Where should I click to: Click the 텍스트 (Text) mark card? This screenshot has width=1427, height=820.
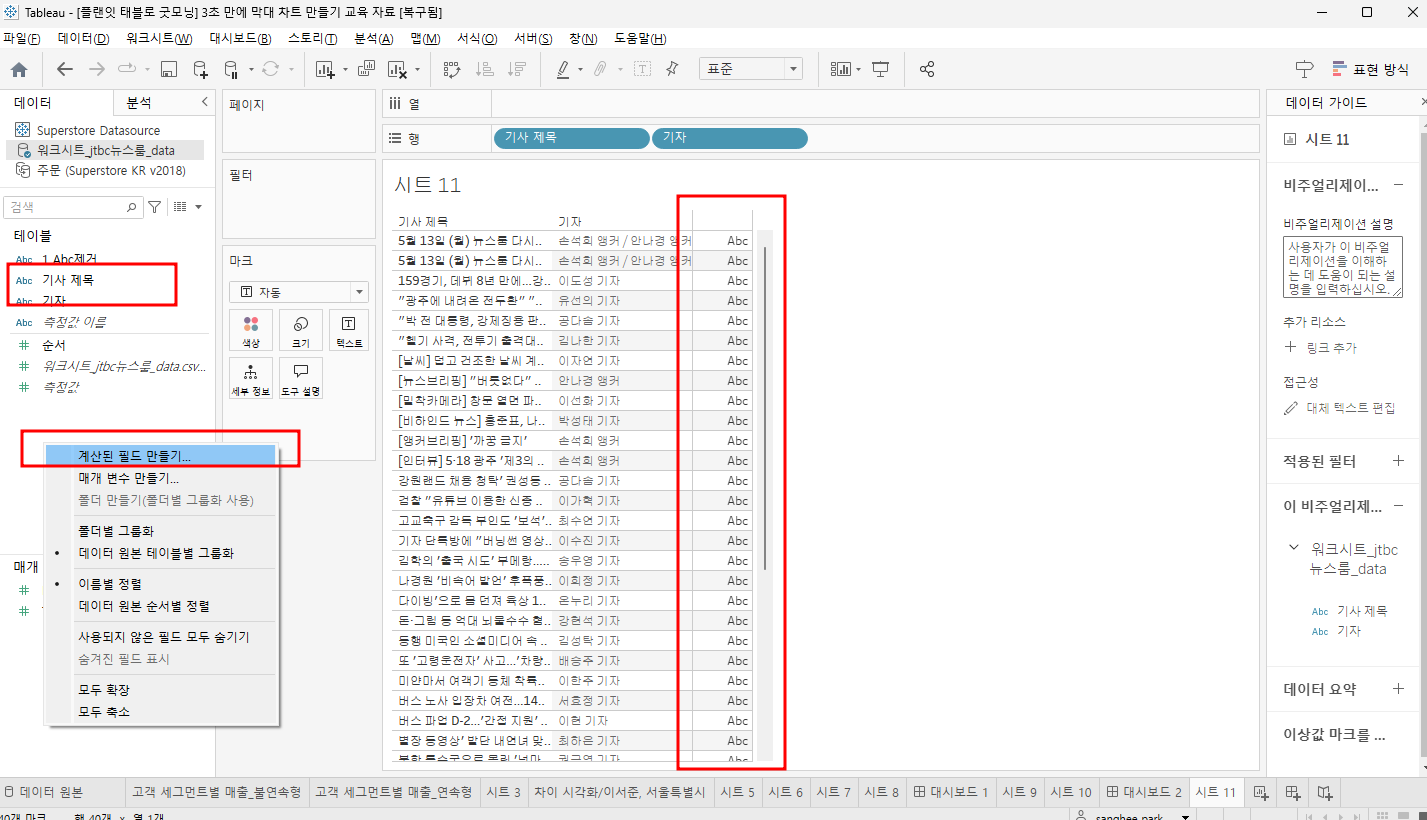349,330
